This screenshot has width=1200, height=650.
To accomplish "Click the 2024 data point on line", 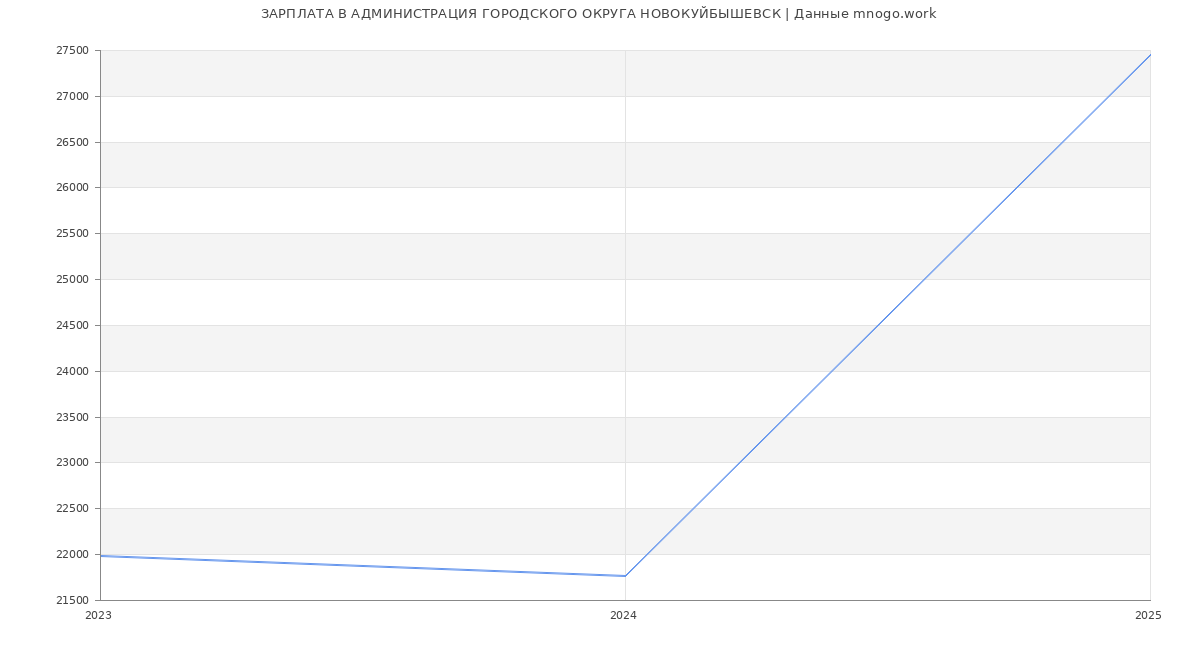I will tap(625, 576).
